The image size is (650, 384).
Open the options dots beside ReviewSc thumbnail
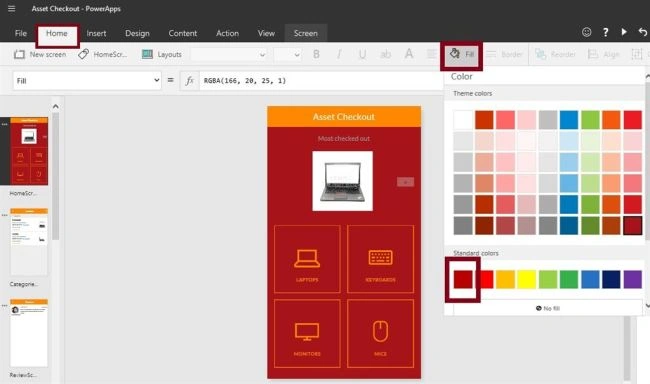click(x=4, y=306)
